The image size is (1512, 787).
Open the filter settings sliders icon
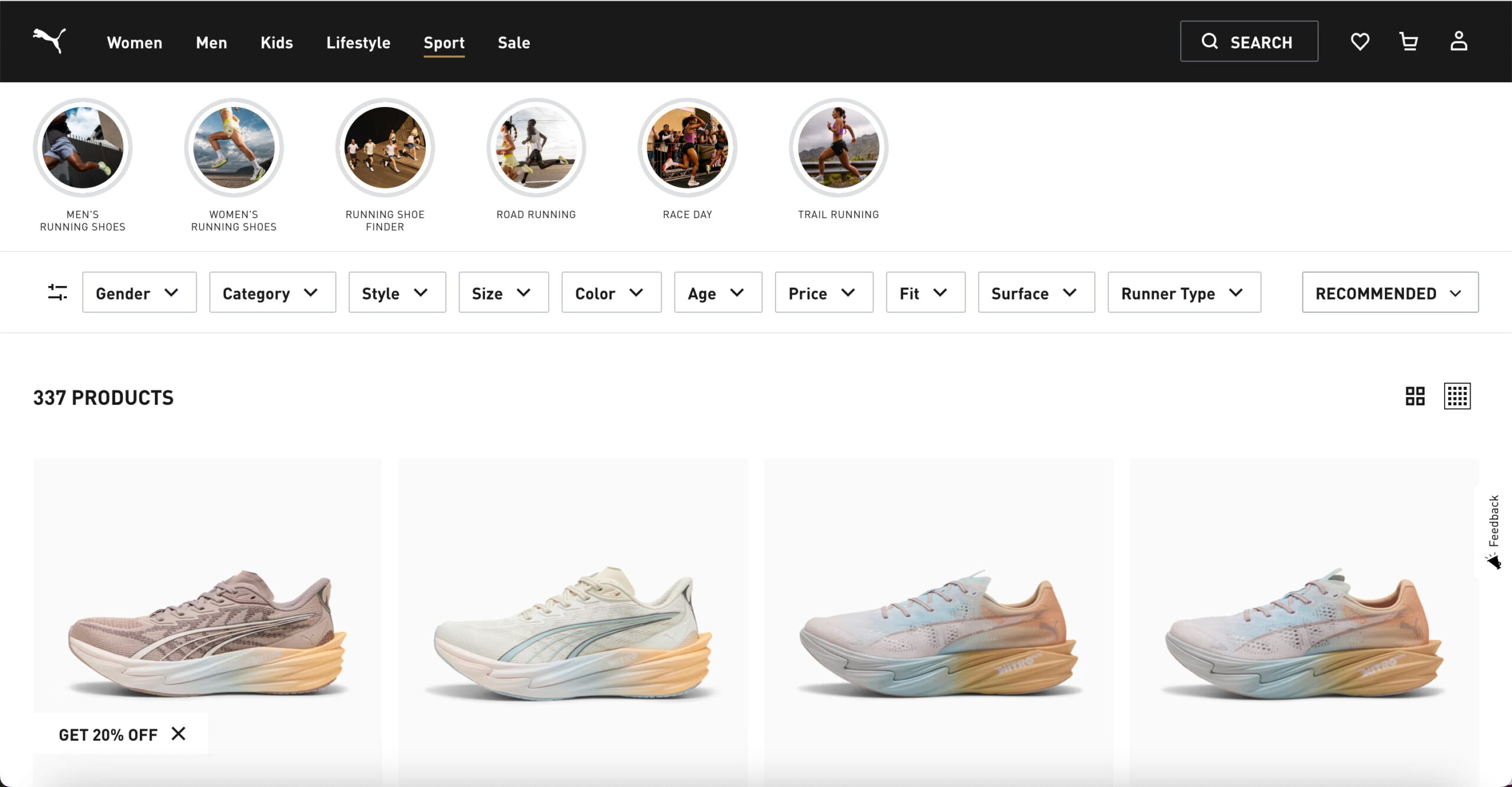pyautogui.click(x=57, y=292)
